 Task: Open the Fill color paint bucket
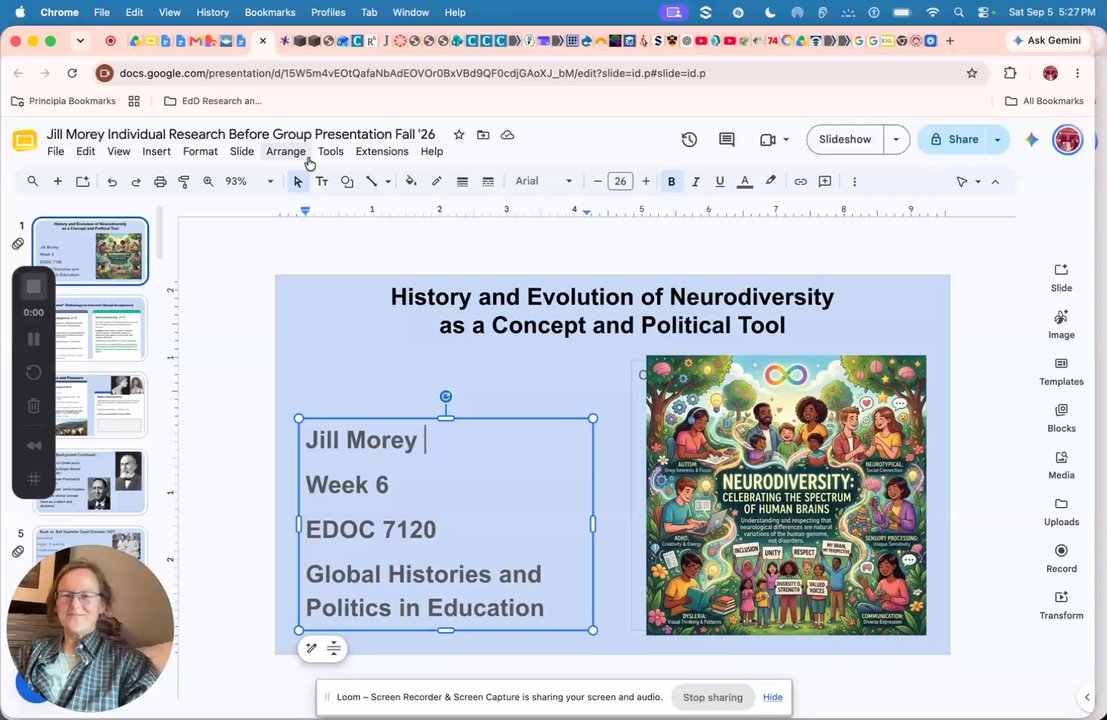point(411,181)
